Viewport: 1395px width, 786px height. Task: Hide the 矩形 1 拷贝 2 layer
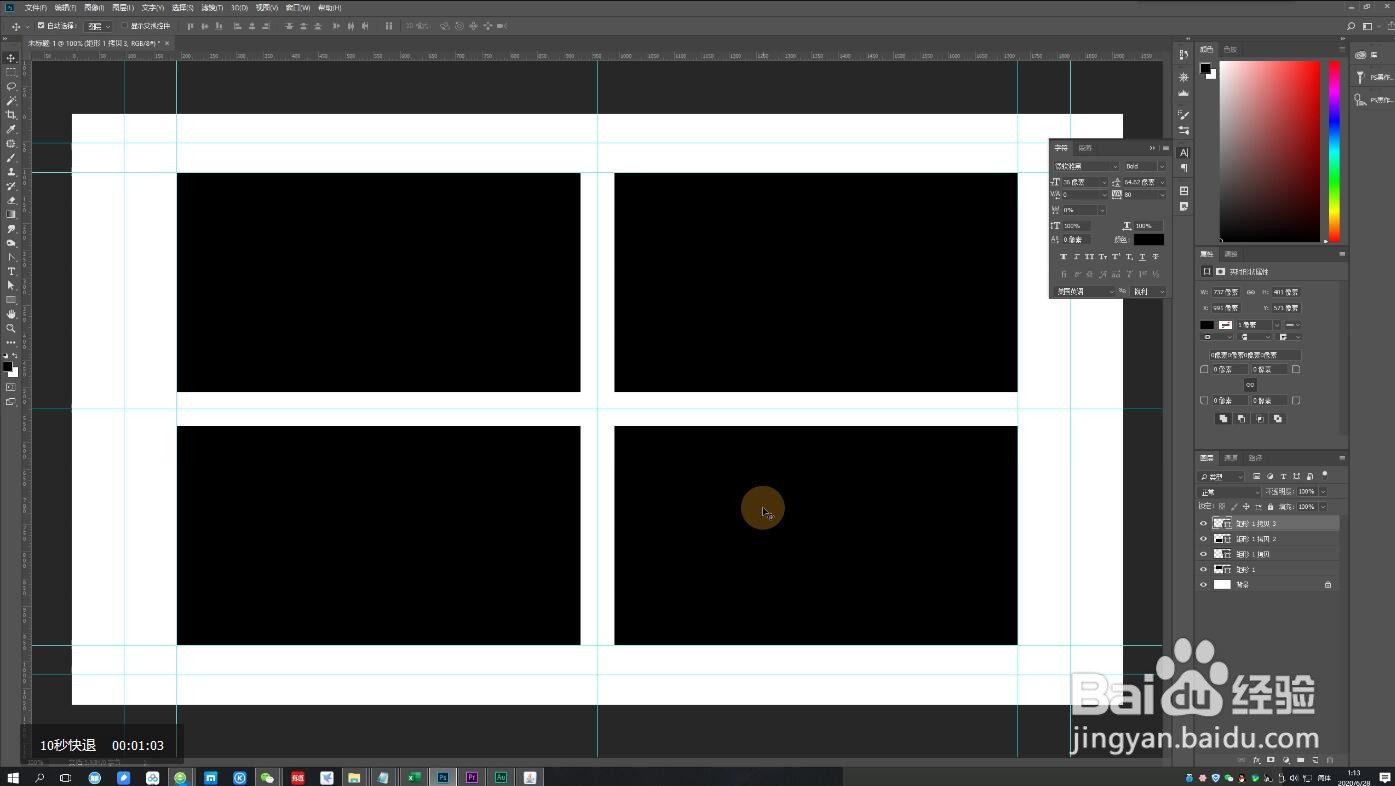point(1203,539)
